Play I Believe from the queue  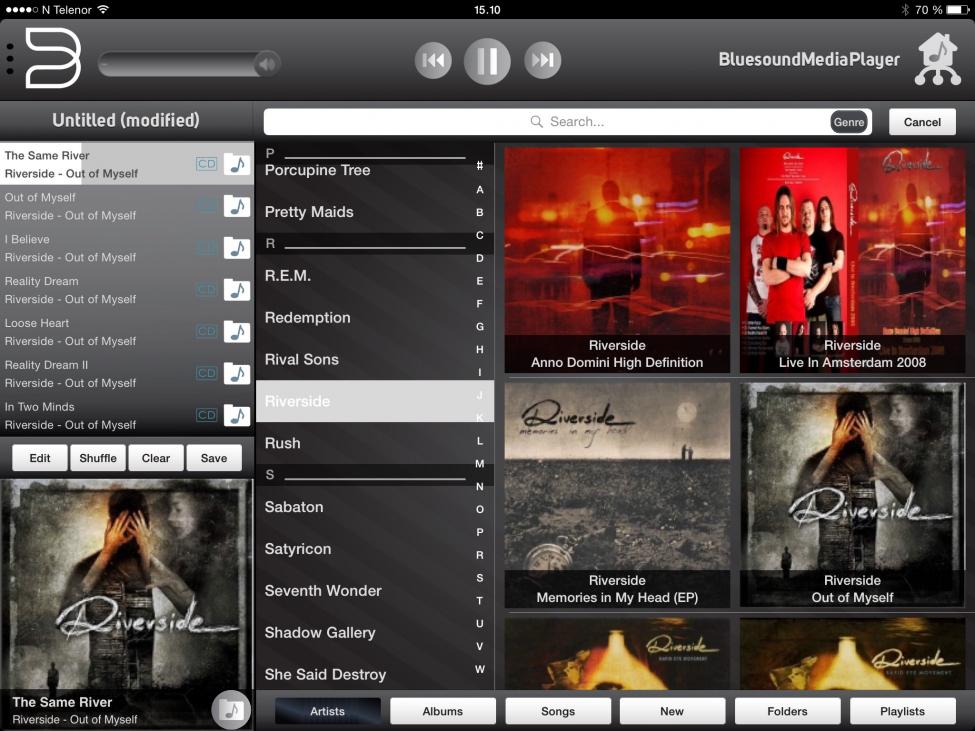pyautogui.click(x=127, y=248)
